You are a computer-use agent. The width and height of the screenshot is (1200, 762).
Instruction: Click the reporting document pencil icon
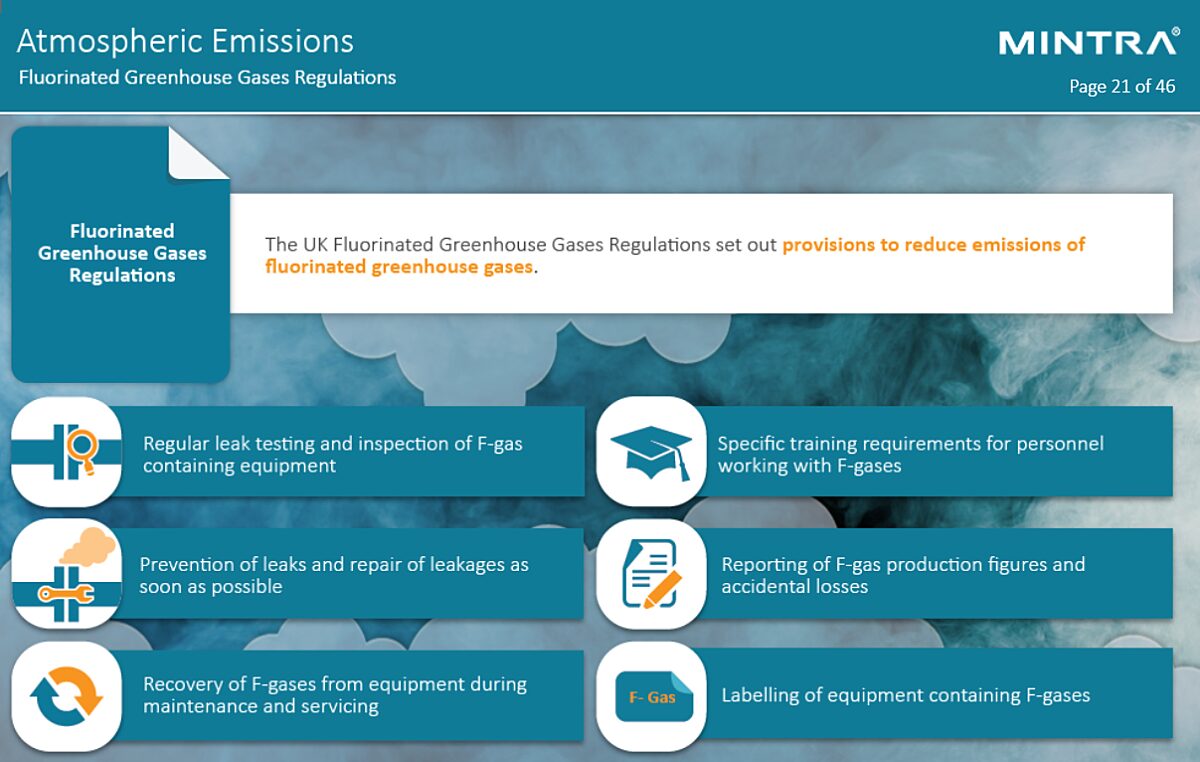coord(651,574)
